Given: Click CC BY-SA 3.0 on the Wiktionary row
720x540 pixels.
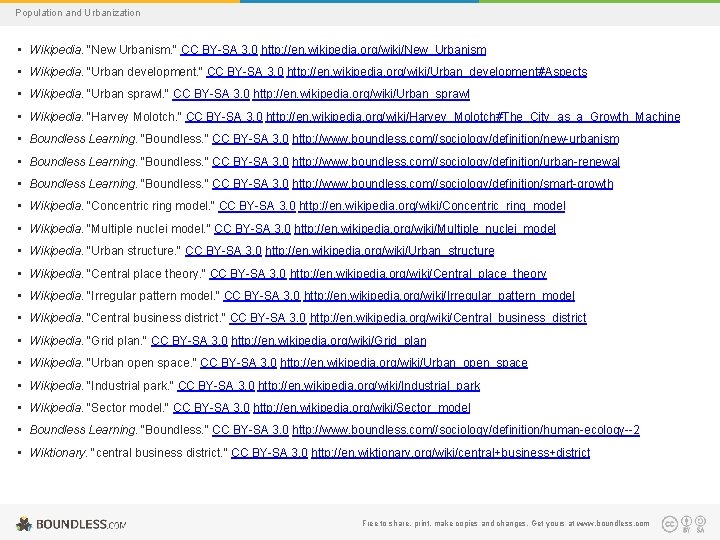Looking at the screenshot, I should [x=269, y=453].
